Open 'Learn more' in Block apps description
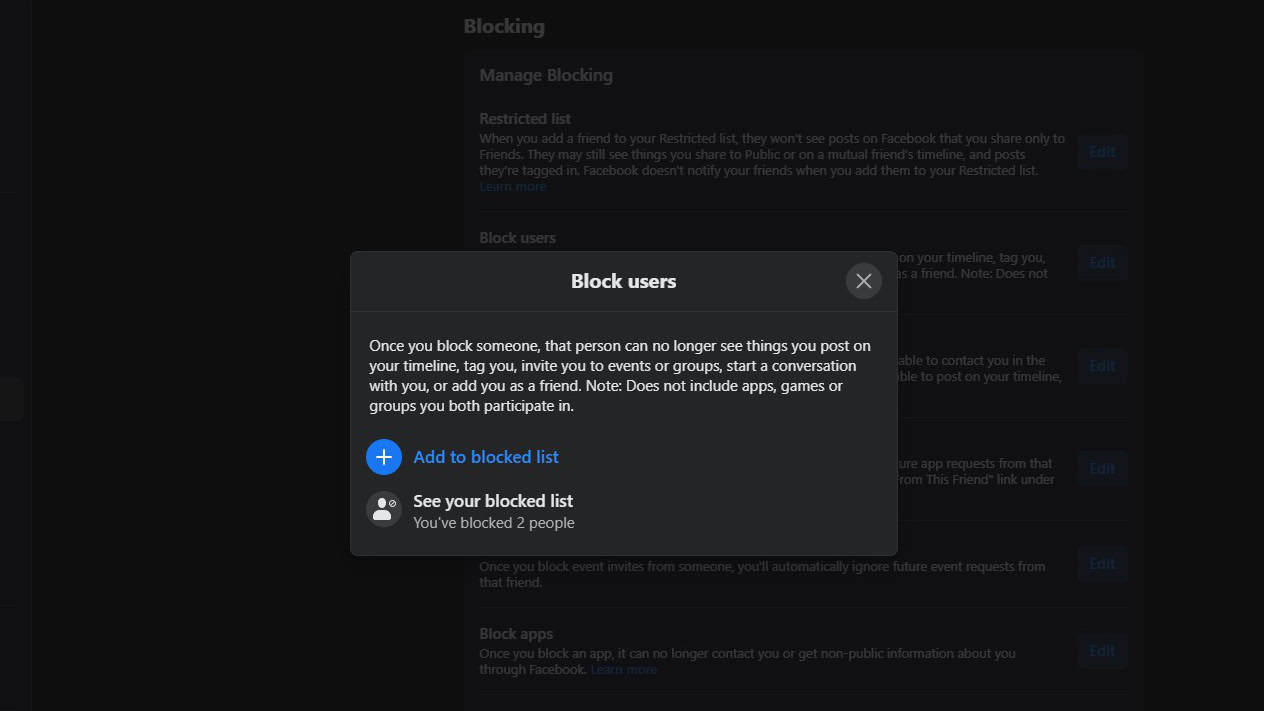This screenshot has width=1264, height=711. tap(624, 670)
